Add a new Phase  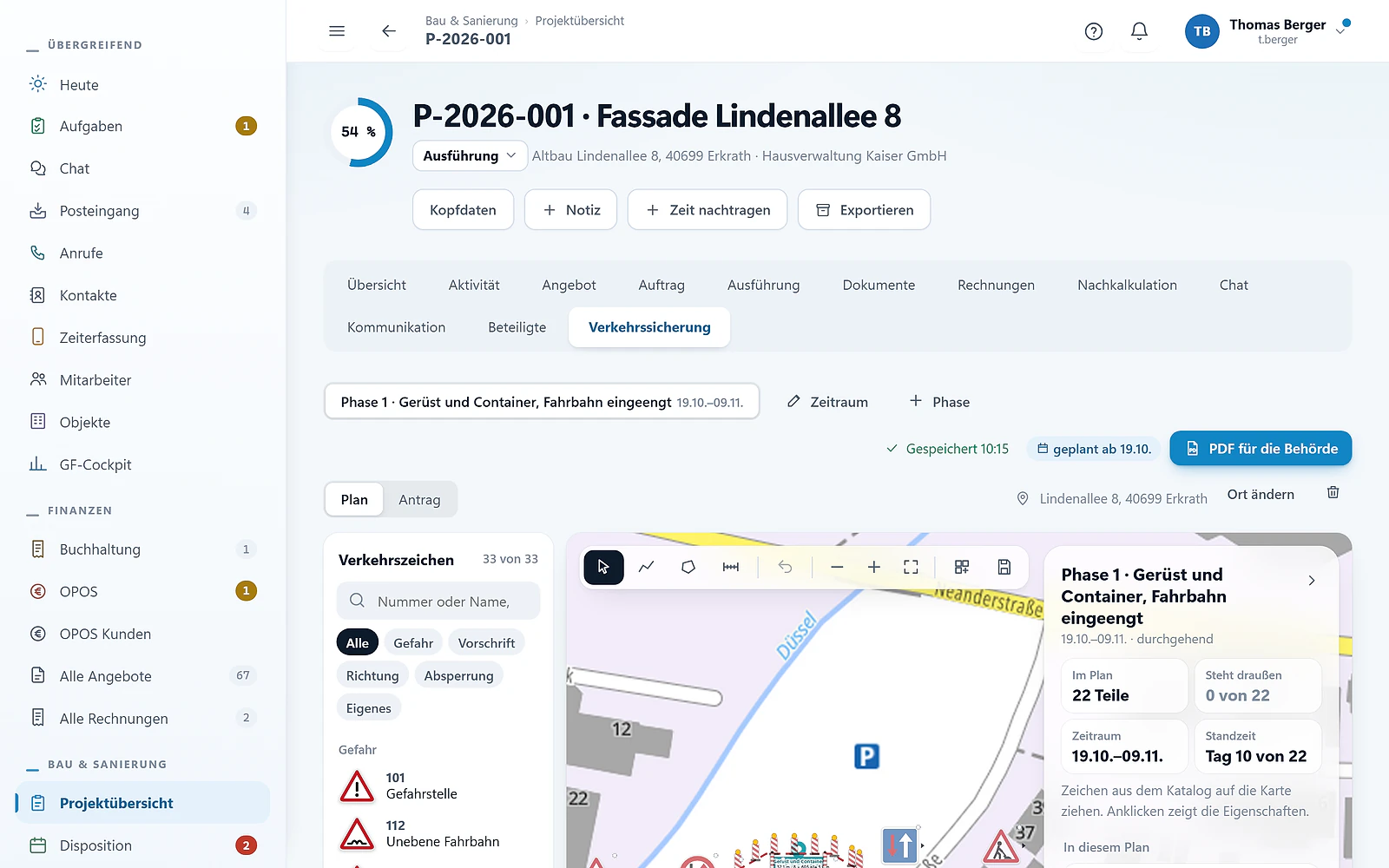pyautogui.click(x=939, y=402)
